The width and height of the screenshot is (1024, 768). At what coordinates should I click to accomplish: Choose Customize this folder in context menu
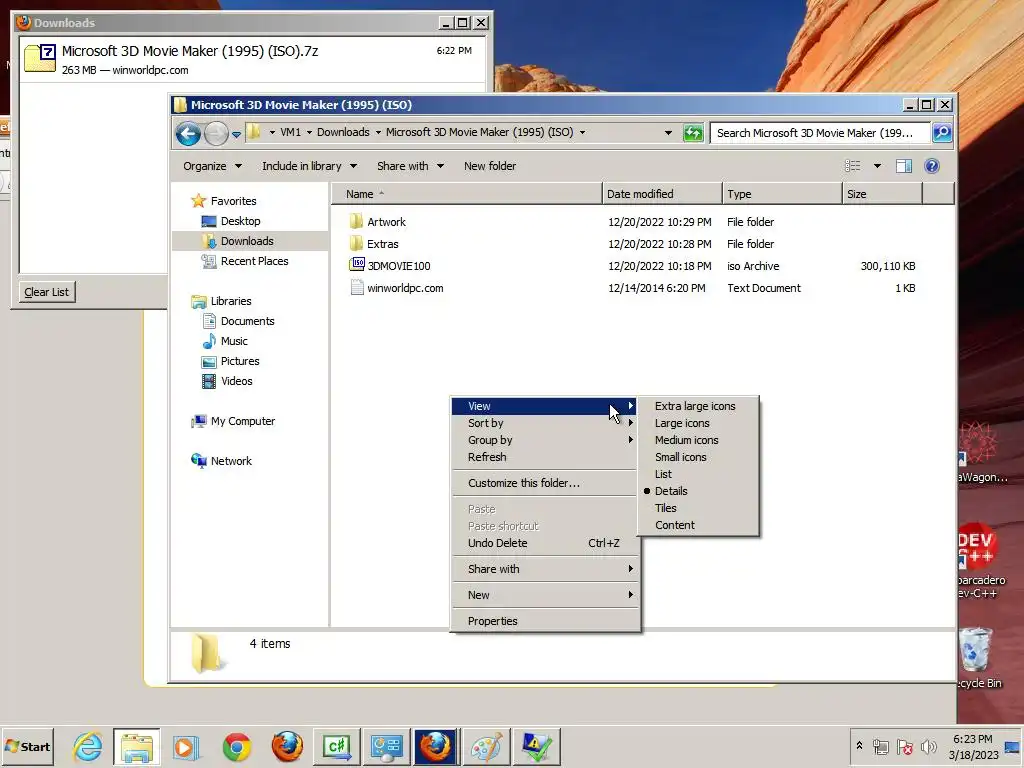coord(545,483)
